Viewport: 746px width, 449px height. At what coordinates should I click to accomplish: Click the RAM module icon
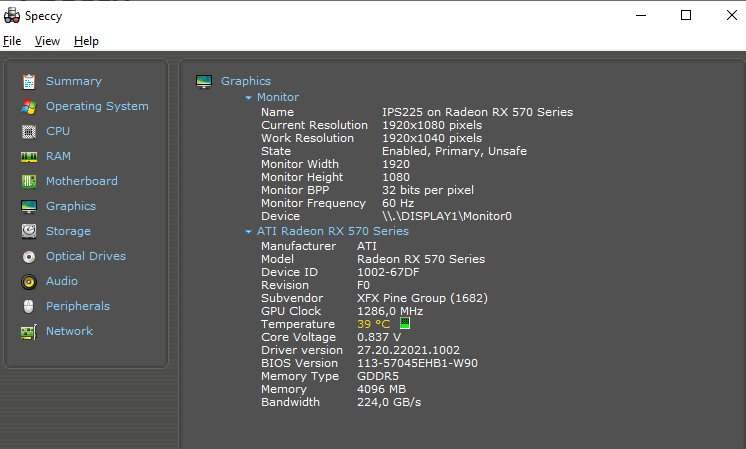[x=29, y=156]
